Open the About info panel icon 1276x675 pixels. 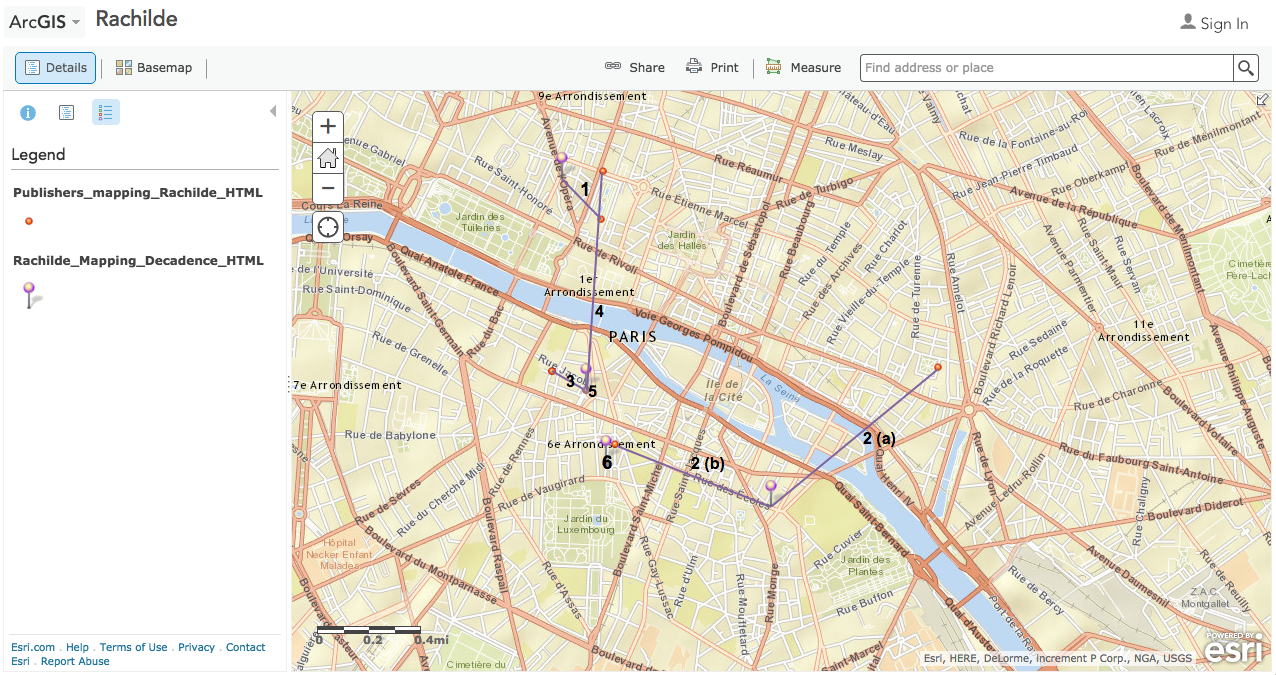(x=28, y=113)
